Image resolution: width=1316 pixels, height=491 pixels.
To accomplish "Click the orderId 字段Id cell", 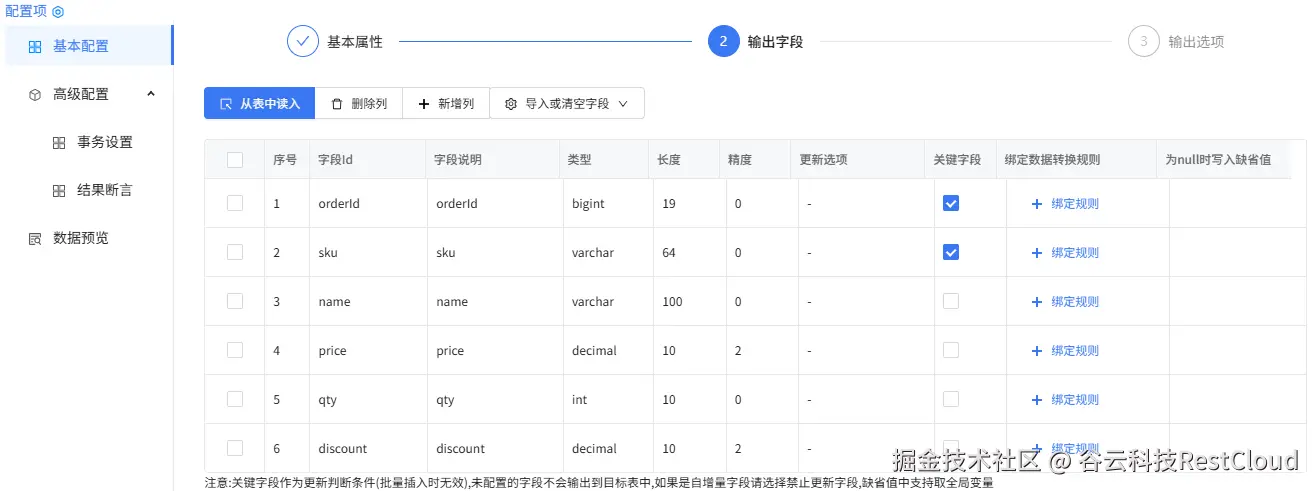I will [368, 203].
